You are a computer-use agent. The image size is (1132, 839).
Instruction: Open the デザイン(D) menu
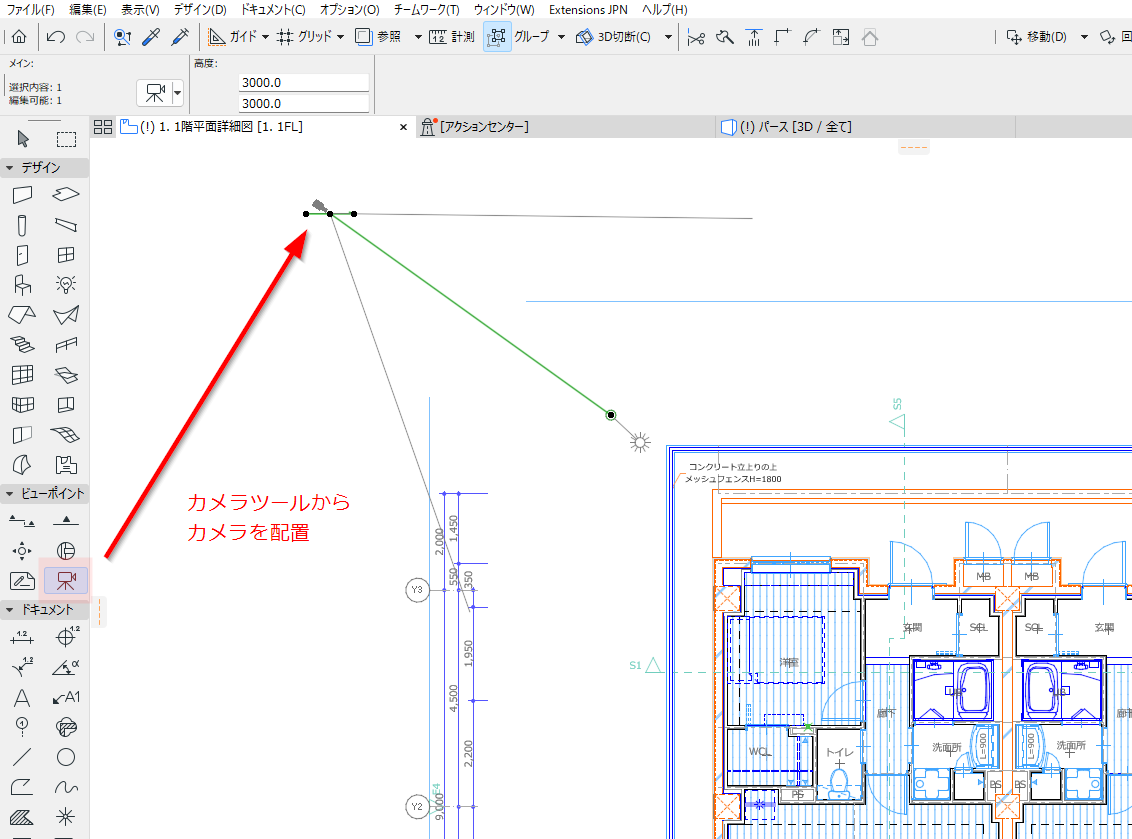(x=200, y=9)
